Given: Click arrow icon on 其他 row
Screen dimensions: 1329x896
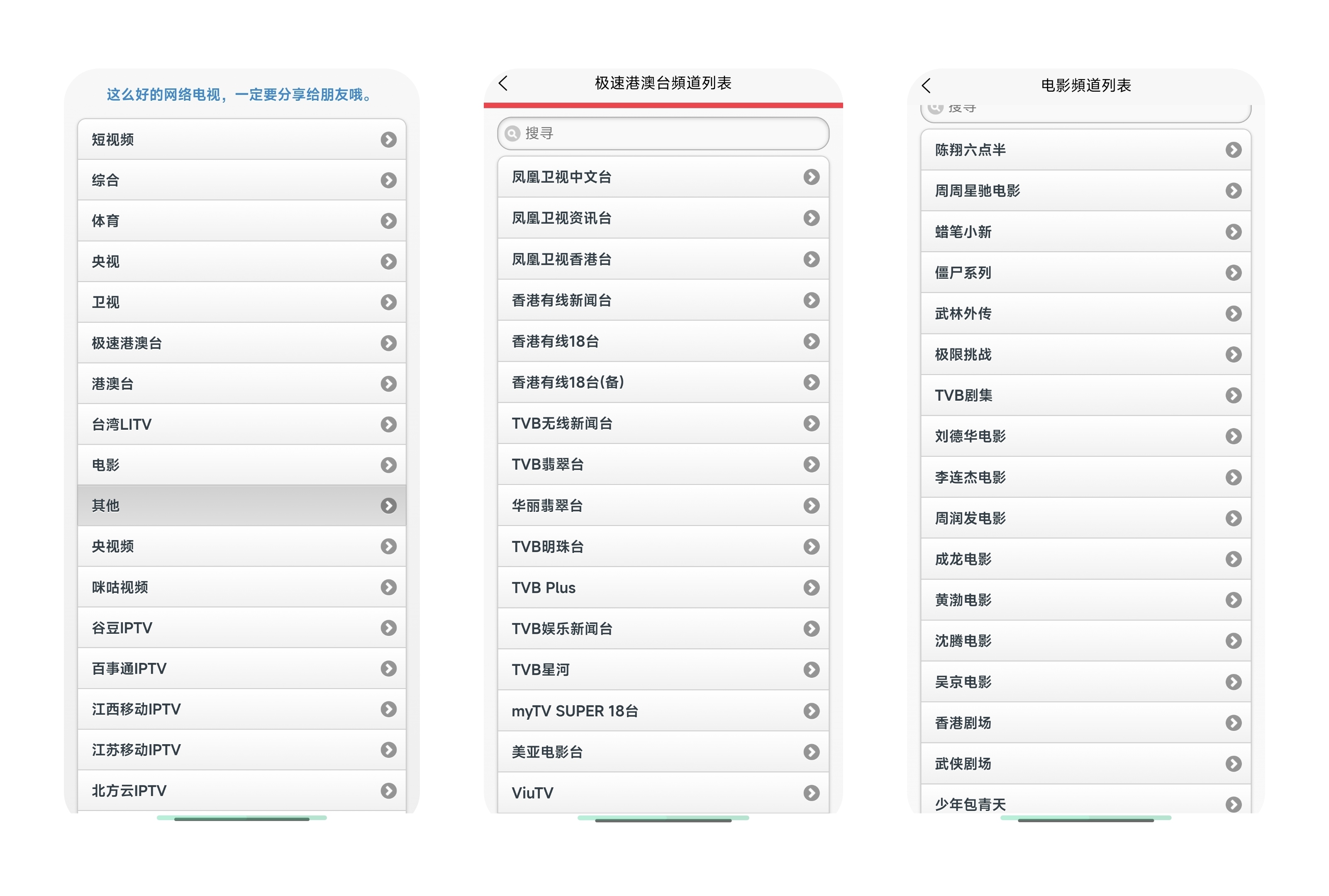Looking at the screenshot, I should [x=388, y=505].
